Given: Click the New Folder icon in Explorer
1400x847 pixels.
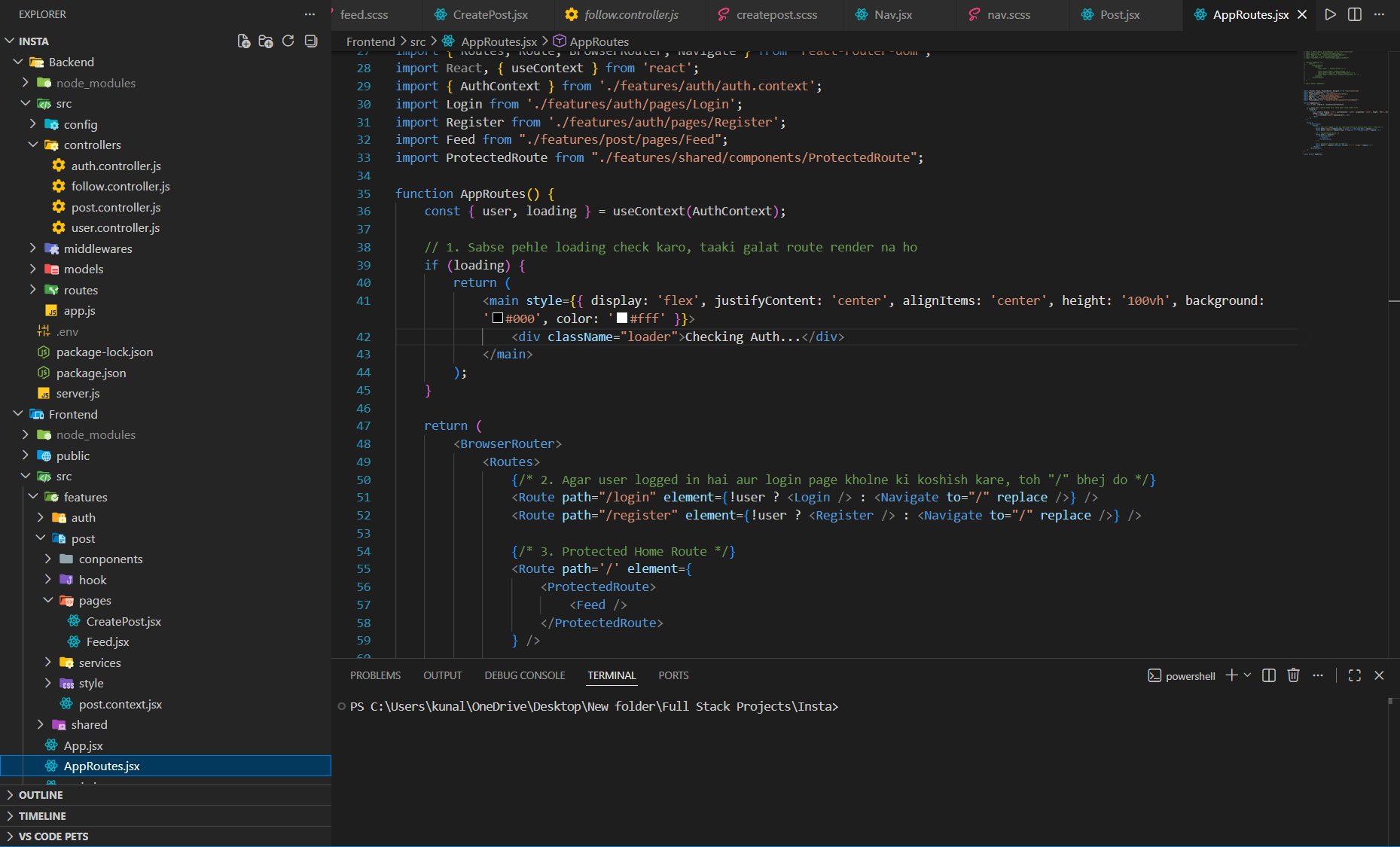Looking at the screenshot, I should (265, 41).
